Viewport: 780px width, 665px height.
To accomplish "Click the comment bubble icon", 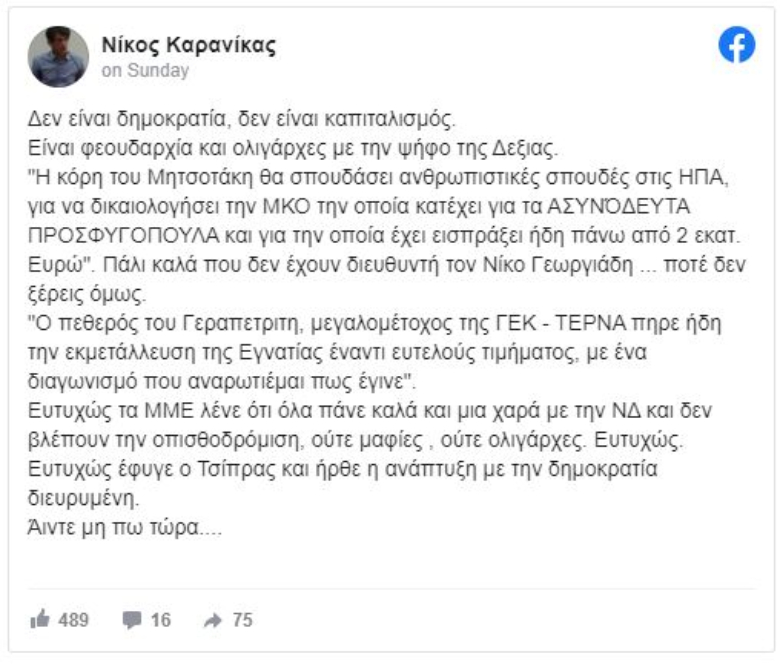I will (132, 620).
